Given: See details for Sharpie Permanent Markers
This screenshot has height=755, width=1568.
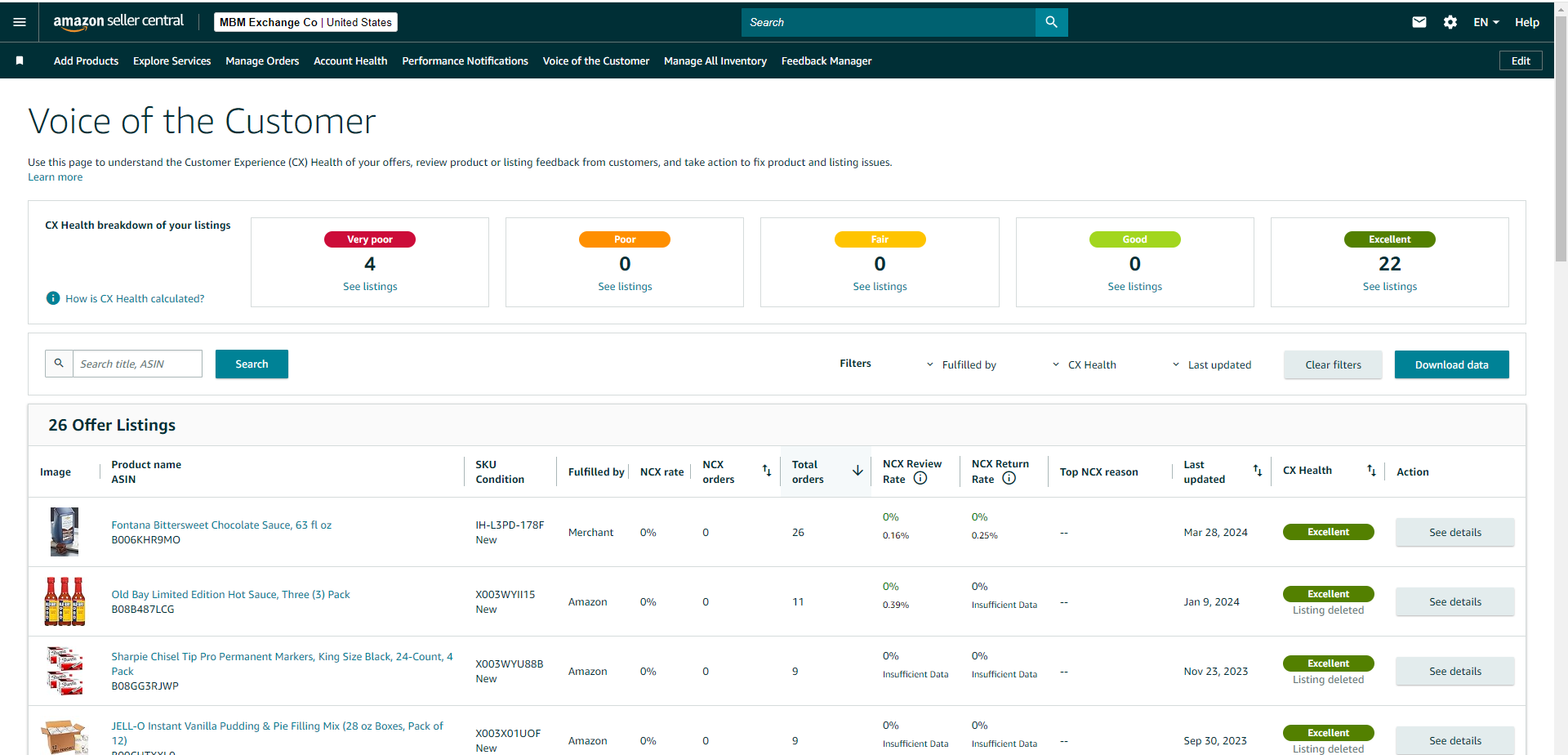Looking at the screenshot, I should coord(1454,671).
